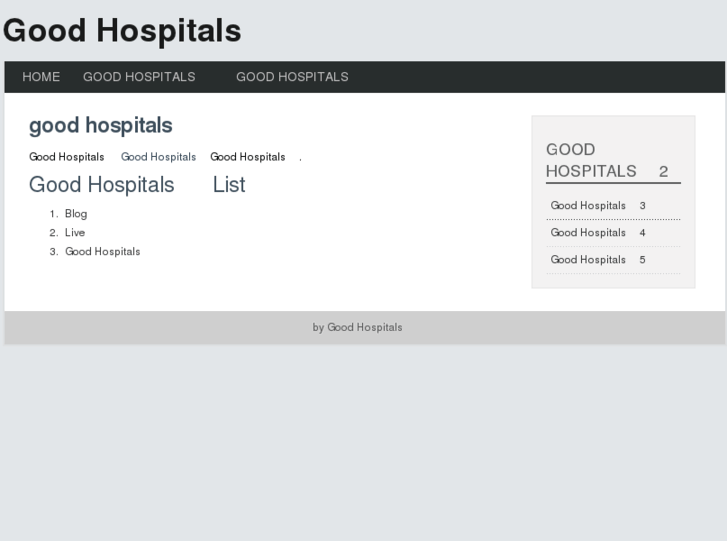Image resolution: width=727 pixels, height=545 pixels.
Task: Open the 'Live' list entry
Action: 75,233
